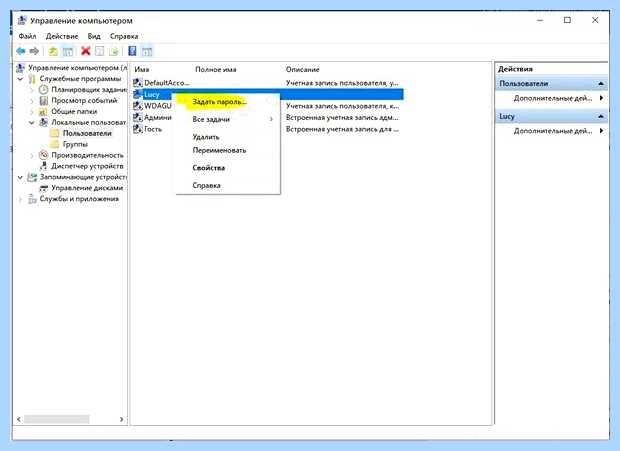The height and width of the screenshot is (451, 620).
Task: Go up one level with folder-arrow icon
Action: pyautogui.click(x=53, y=51)
